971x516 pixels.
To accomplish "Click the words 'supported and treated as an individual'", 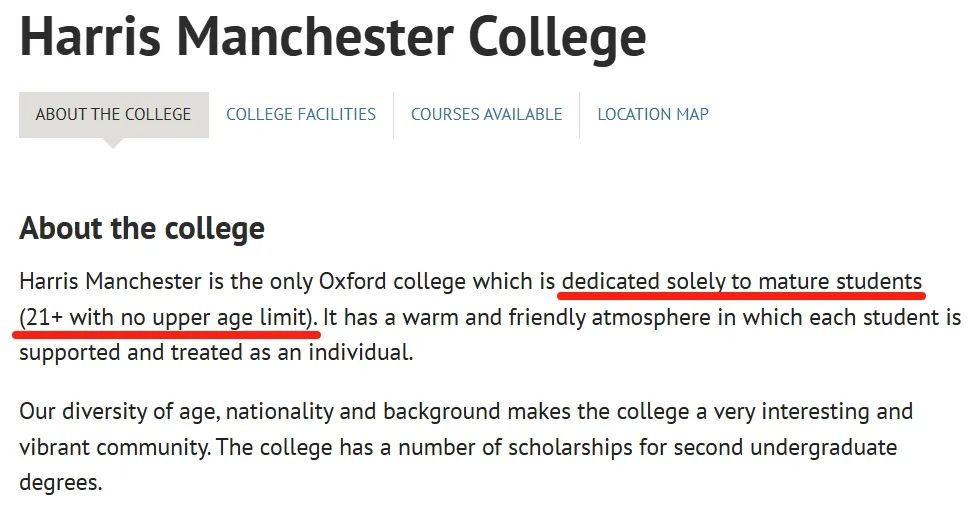I will (x=215, y=352).
